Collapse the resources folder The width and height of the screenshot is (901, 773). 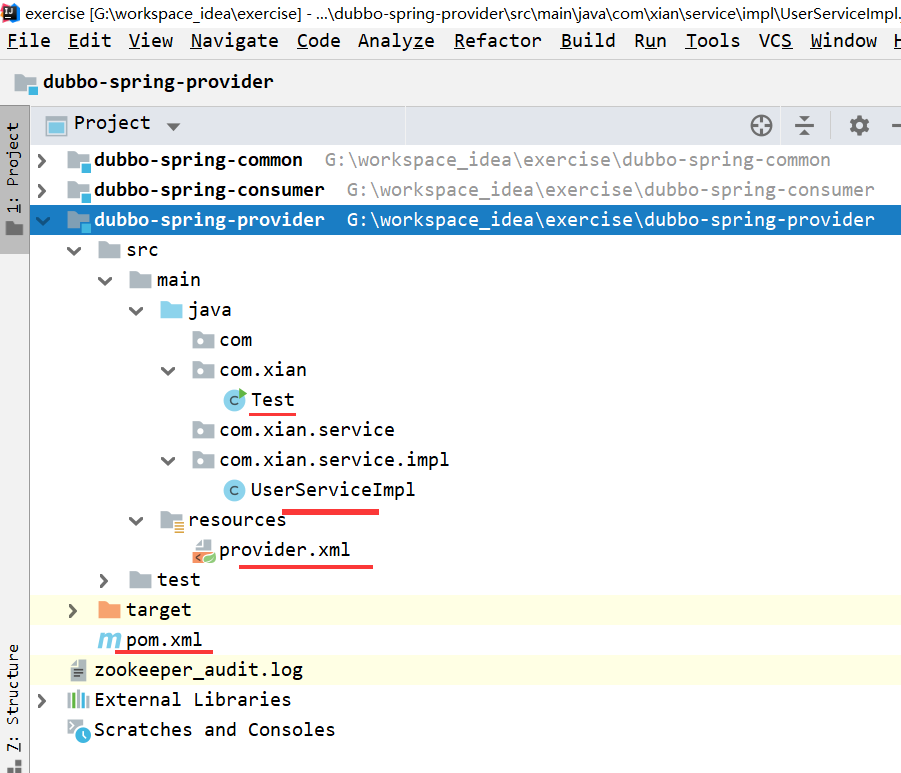(x=136, y=521)
